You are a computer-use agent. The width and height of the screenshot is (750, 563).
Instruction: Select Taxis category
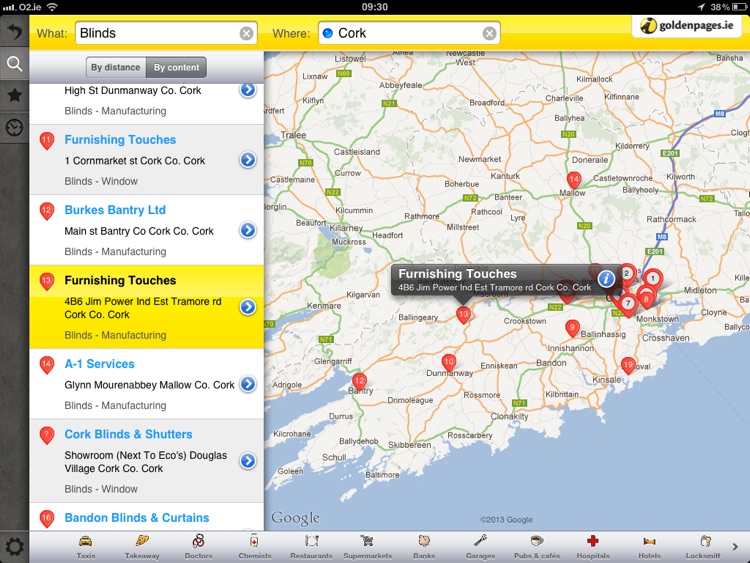pos(86,547)
